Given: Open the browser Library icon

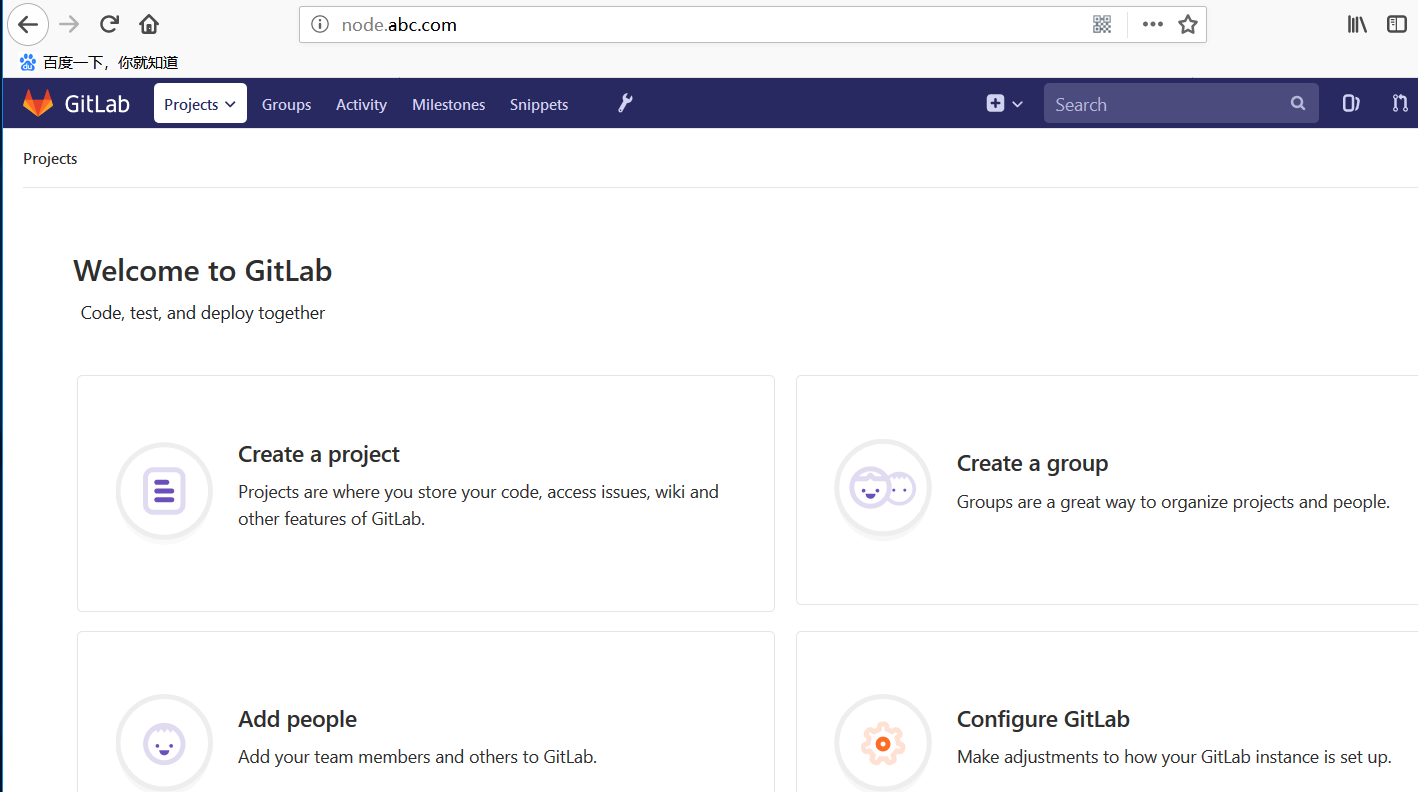Looking at the screenshot, I should pyautogui.click(x=1357, y=24).
